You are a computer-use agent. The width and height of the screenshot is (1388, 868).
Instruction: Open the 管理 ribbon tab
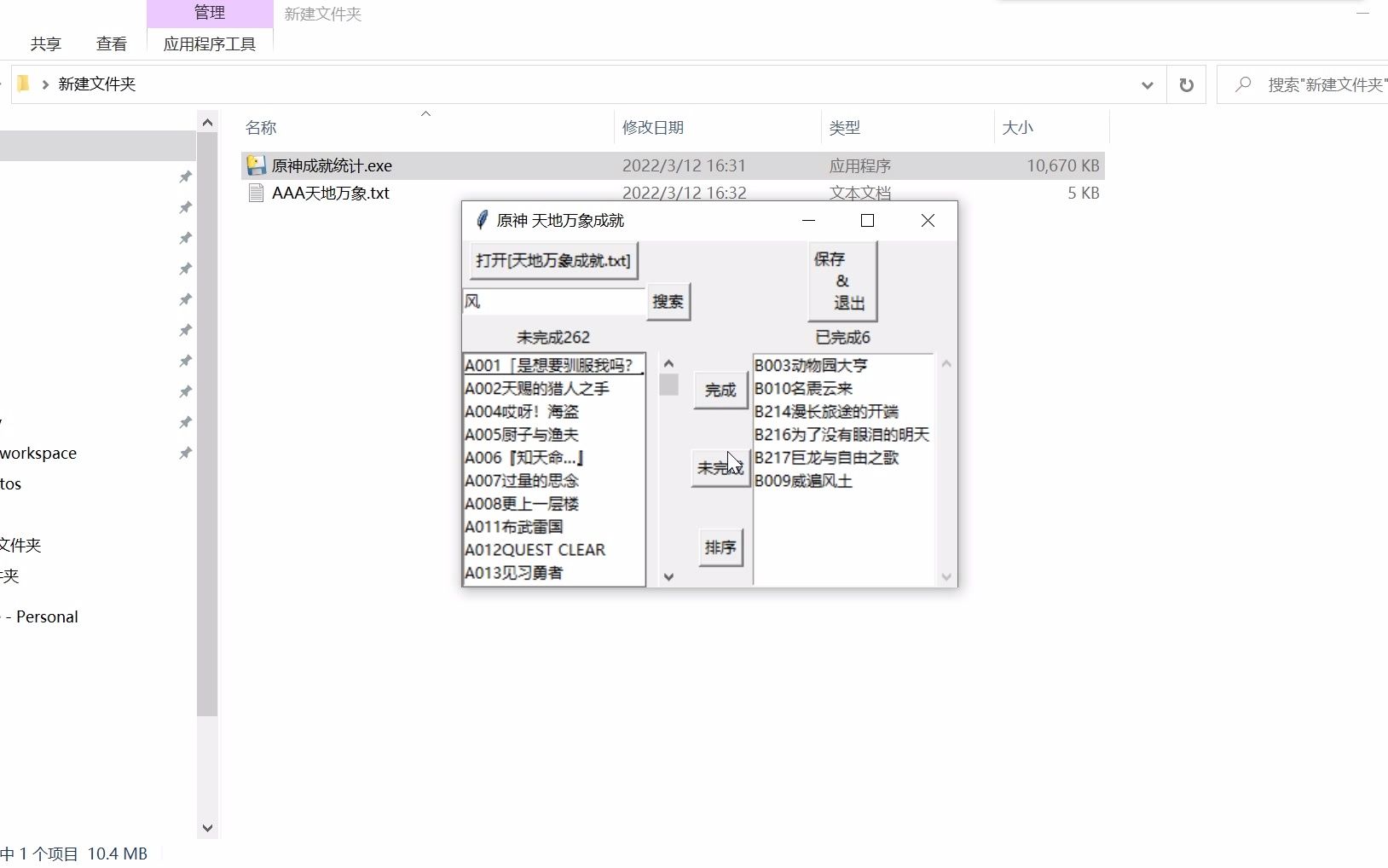click(x=210, y=13)
